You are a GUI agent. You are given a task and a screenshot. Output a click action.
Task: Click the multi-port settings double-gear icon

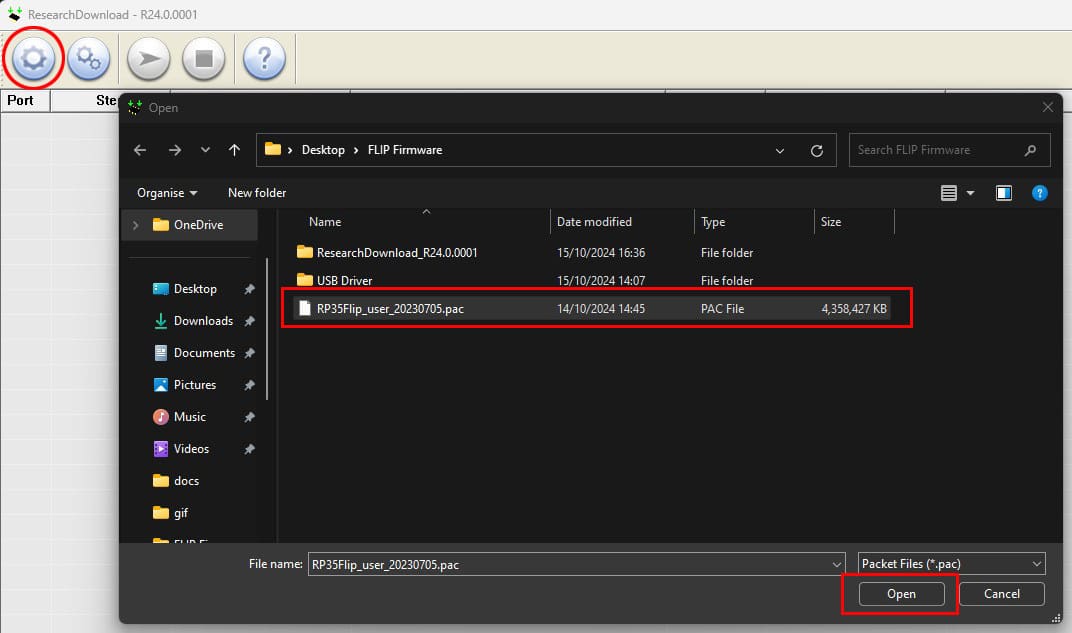(89, 59)
